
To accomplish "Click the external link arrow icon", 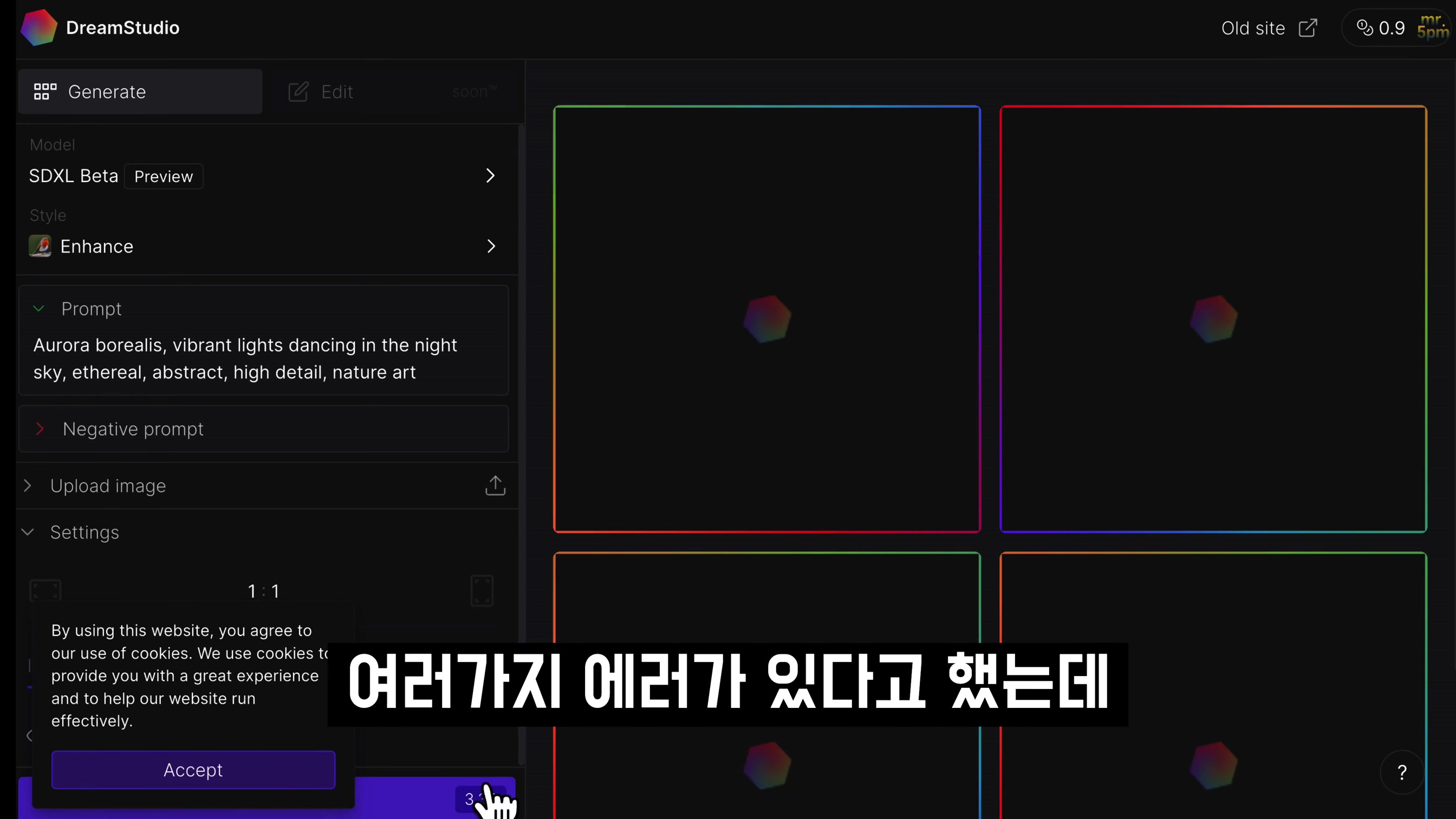I will tap(1308, 28).
